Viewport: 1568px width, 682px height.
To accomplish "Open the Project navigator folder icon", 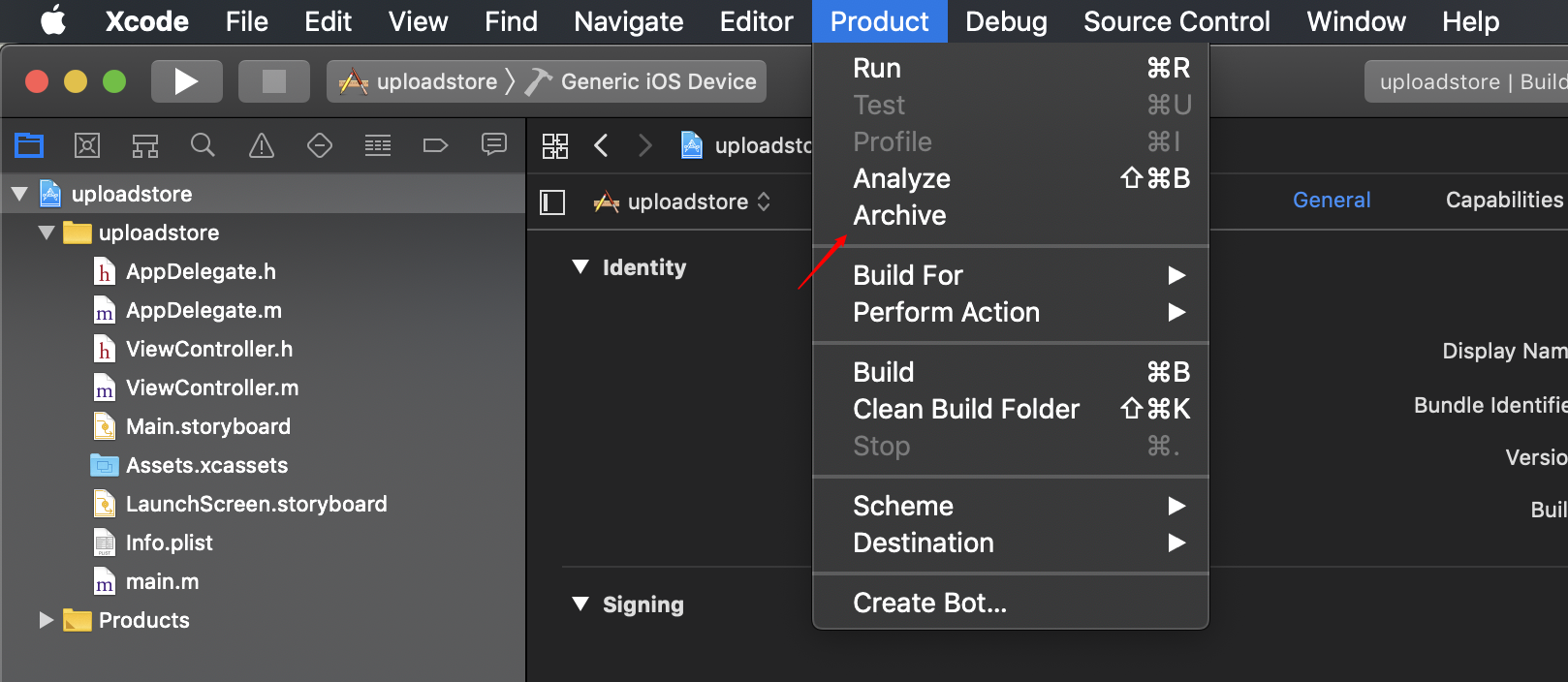I will coord(29,145).
